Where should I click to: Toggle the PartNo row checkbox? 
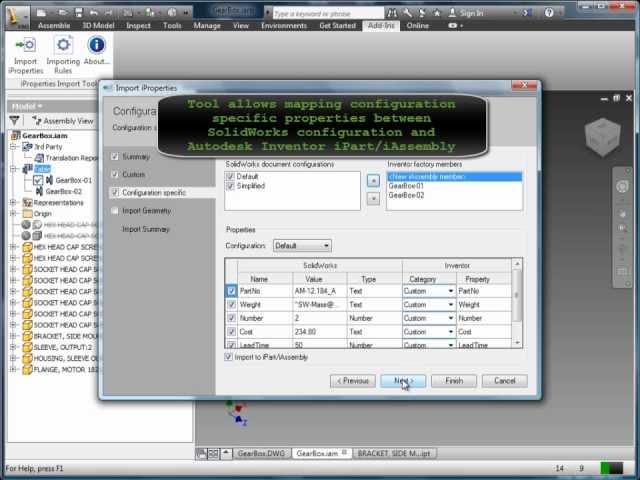[231, 291]
